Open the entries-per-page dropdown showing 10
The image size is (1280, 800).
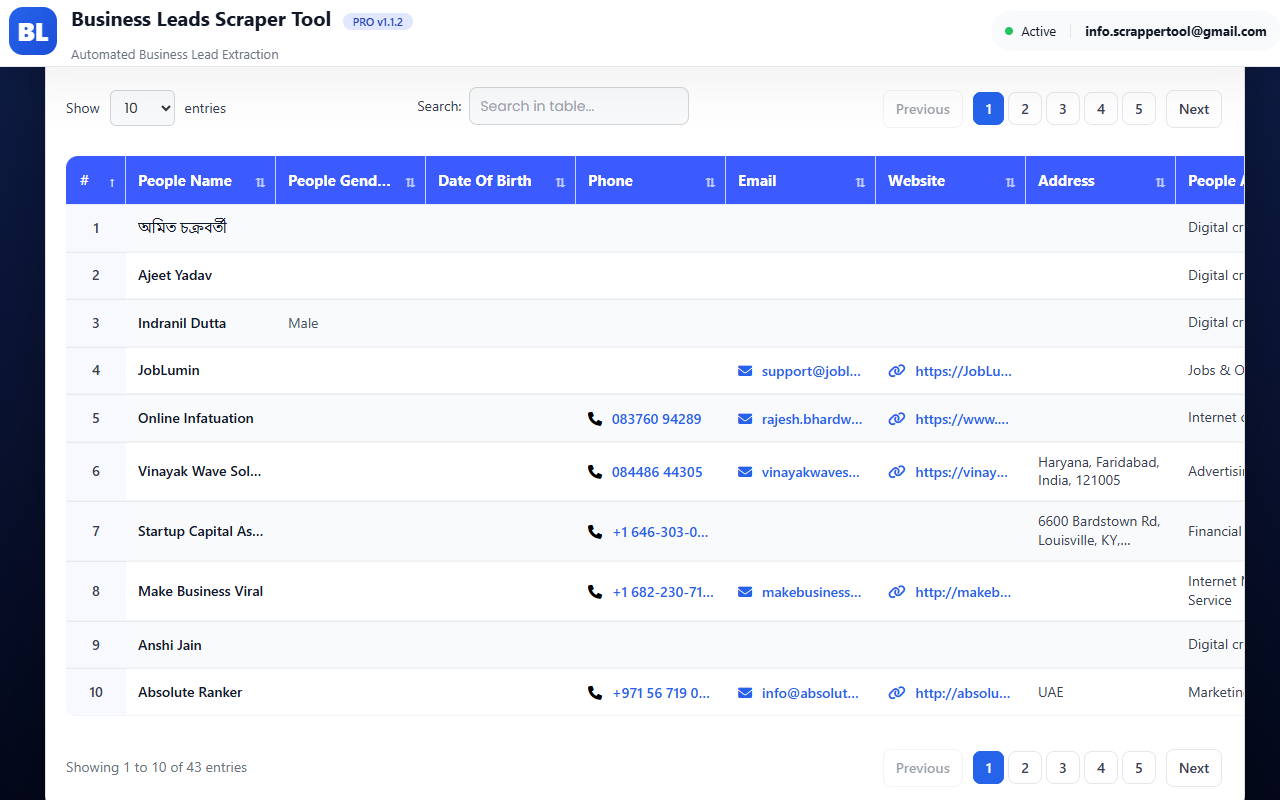point(142,108)
